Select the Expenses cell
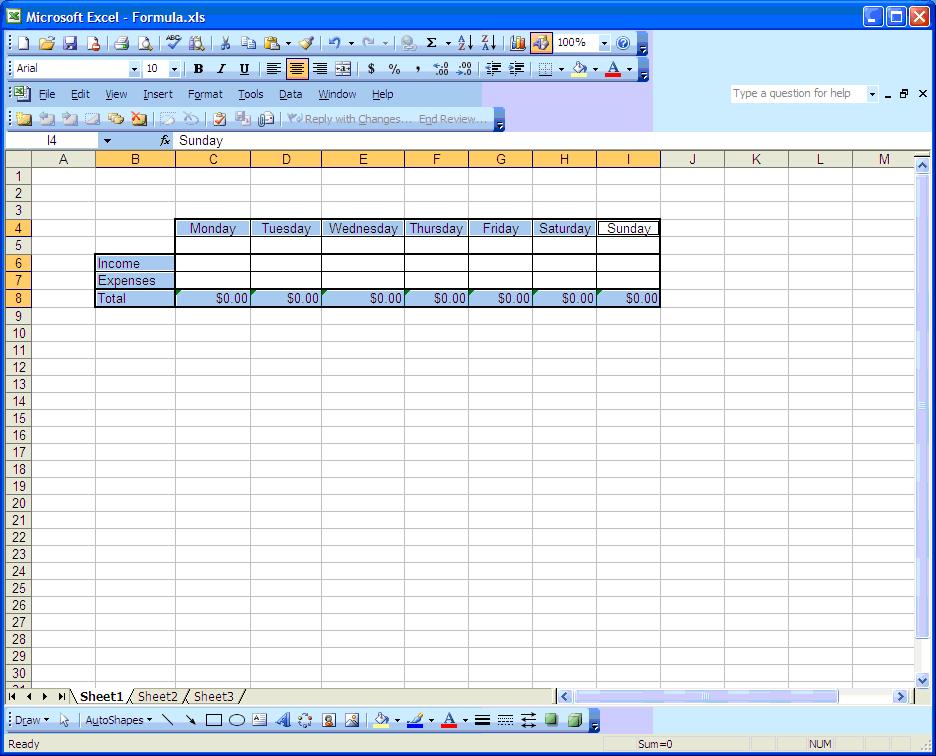Image resolution: width=936 pixels, height=756 pixels. [x=135, y=280]
